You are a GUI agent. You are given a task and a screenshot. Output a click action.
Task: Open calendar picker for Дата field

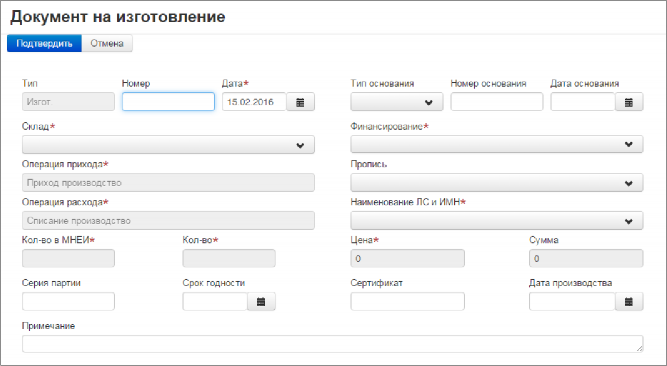300,102
